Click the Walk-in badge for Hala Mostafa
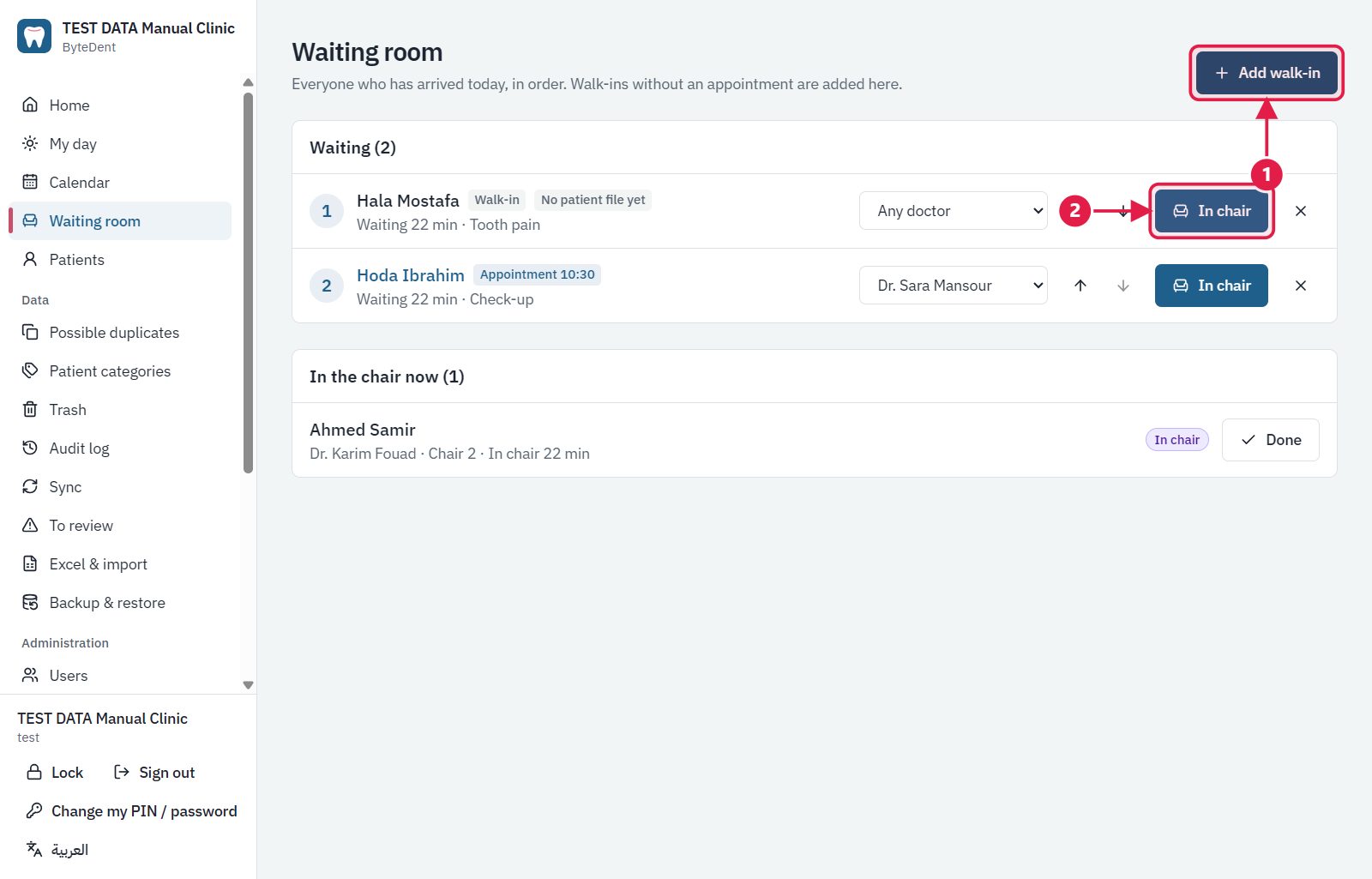The width and height of the screenshot is (1372, 879). click(497, 200)
